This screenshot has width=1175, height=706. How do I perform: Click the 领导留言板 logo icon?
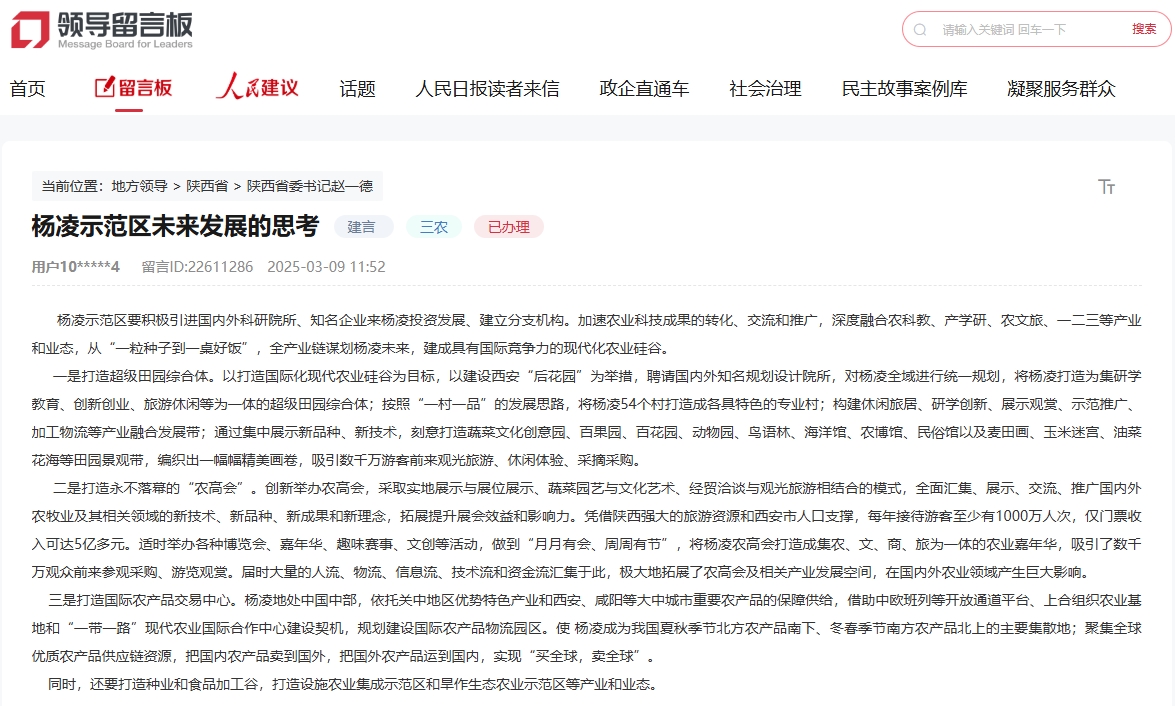point(28,28)
